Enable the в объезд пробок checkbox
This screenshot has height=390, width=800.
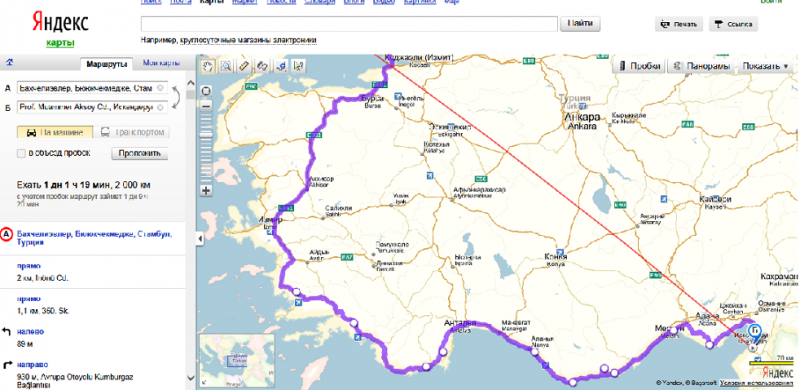coord(21,153)
